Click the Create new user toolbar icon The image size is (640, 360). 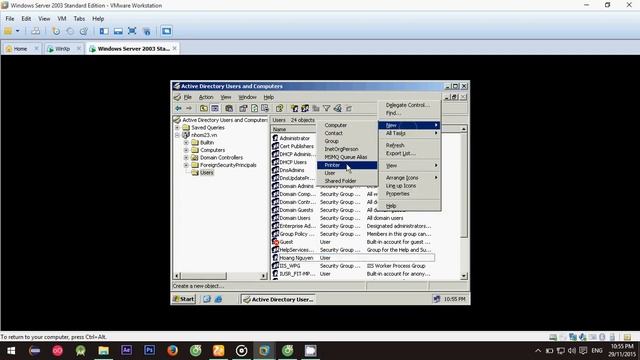pyautogui.click(x=294, y=108)
